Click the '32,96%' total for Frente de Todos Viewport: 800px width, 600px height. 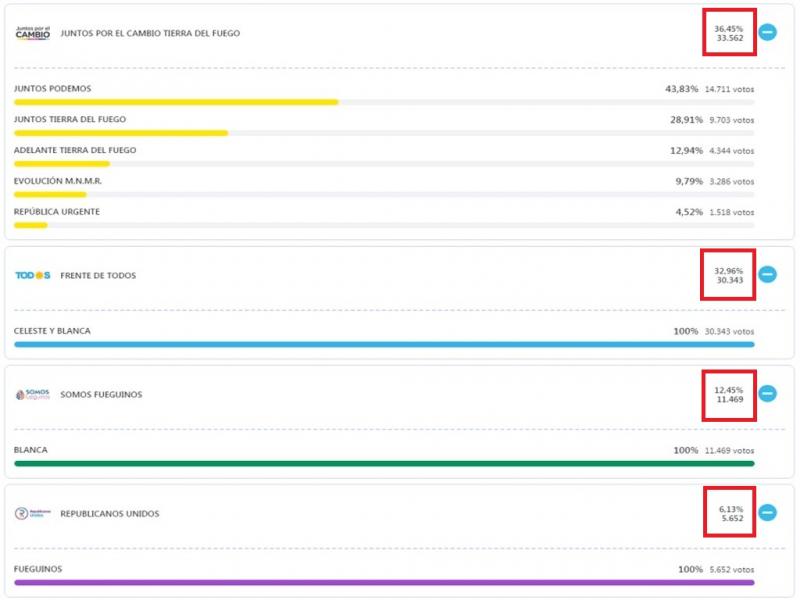(x=729, y=271)
